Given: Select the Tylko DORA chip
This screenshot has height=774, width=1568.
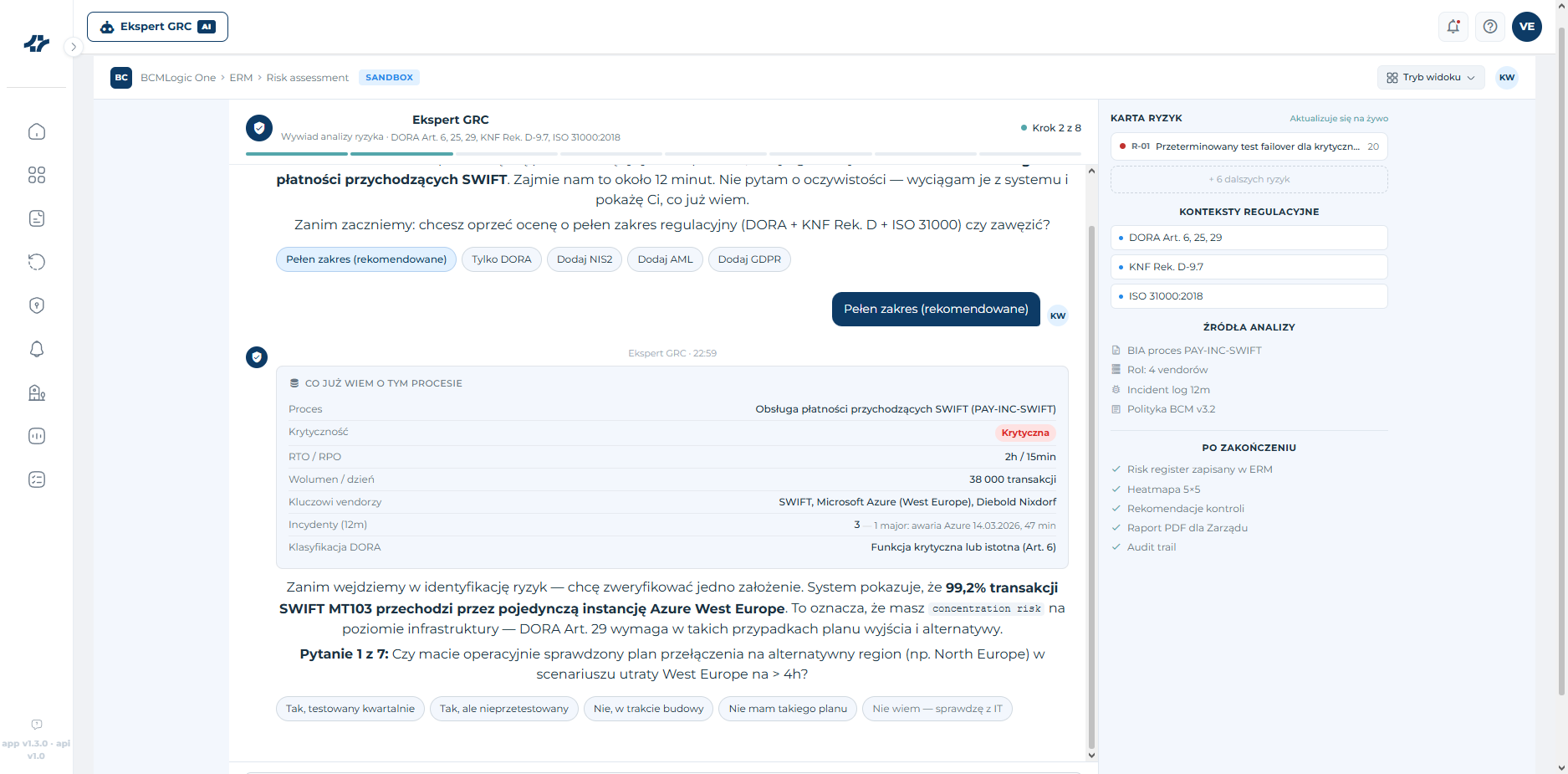Looking at the screenshot, I should click(502, 259).
